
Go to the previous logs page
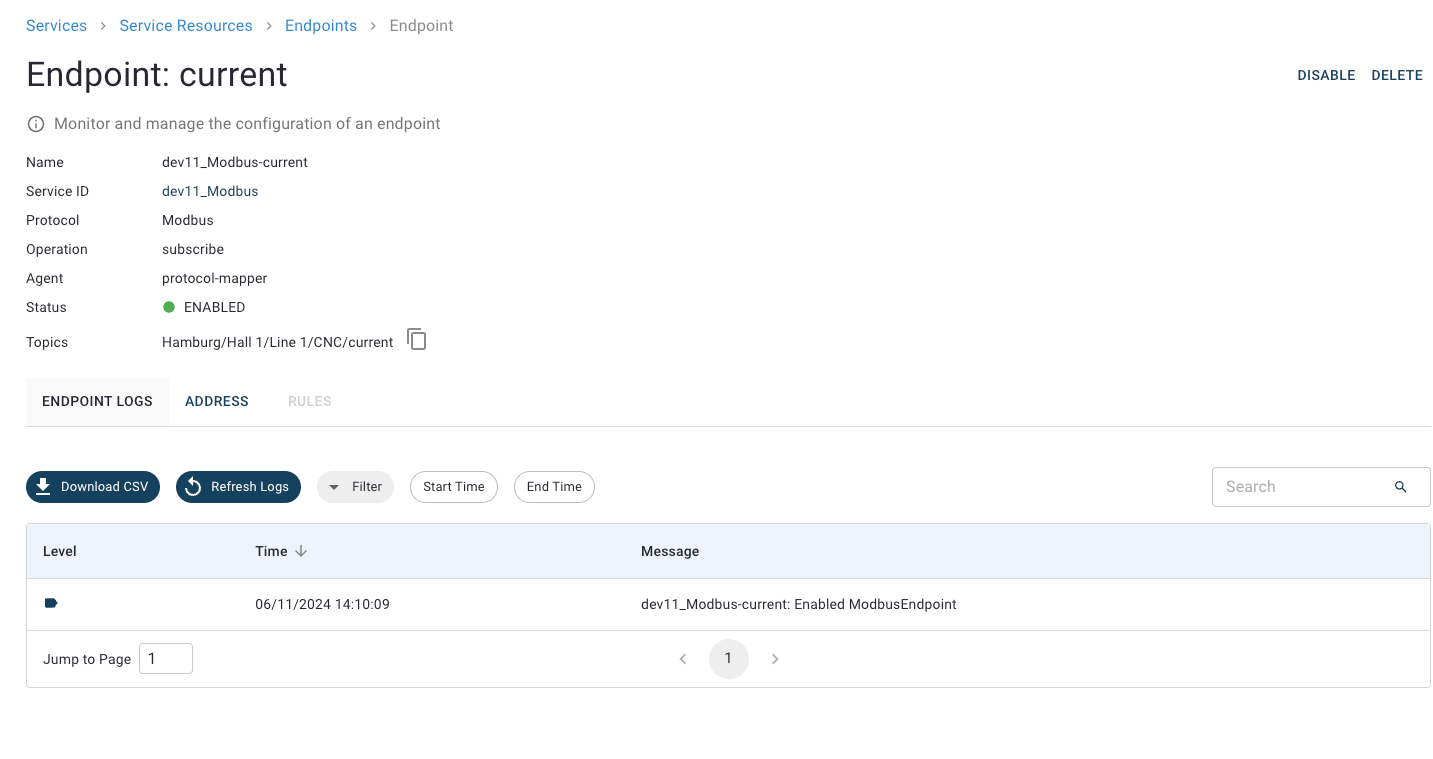tap(683, 659)
